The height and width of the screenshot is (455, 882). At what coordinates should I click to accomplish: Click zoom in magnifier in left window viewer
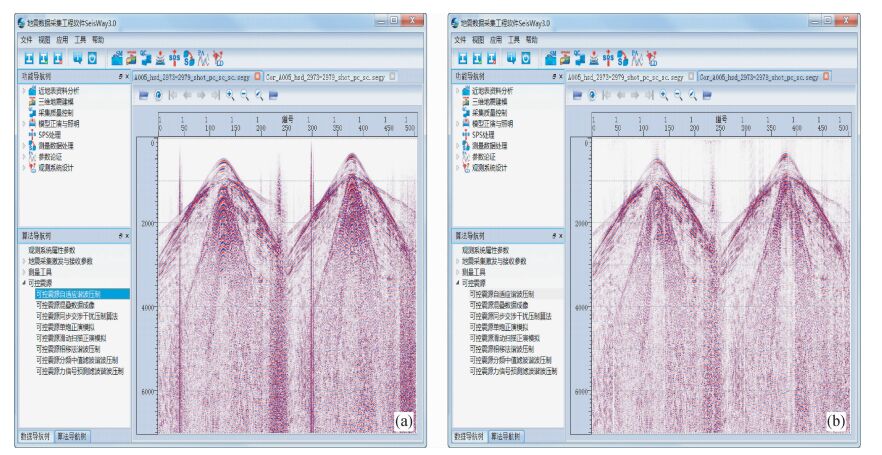(228, 95)
